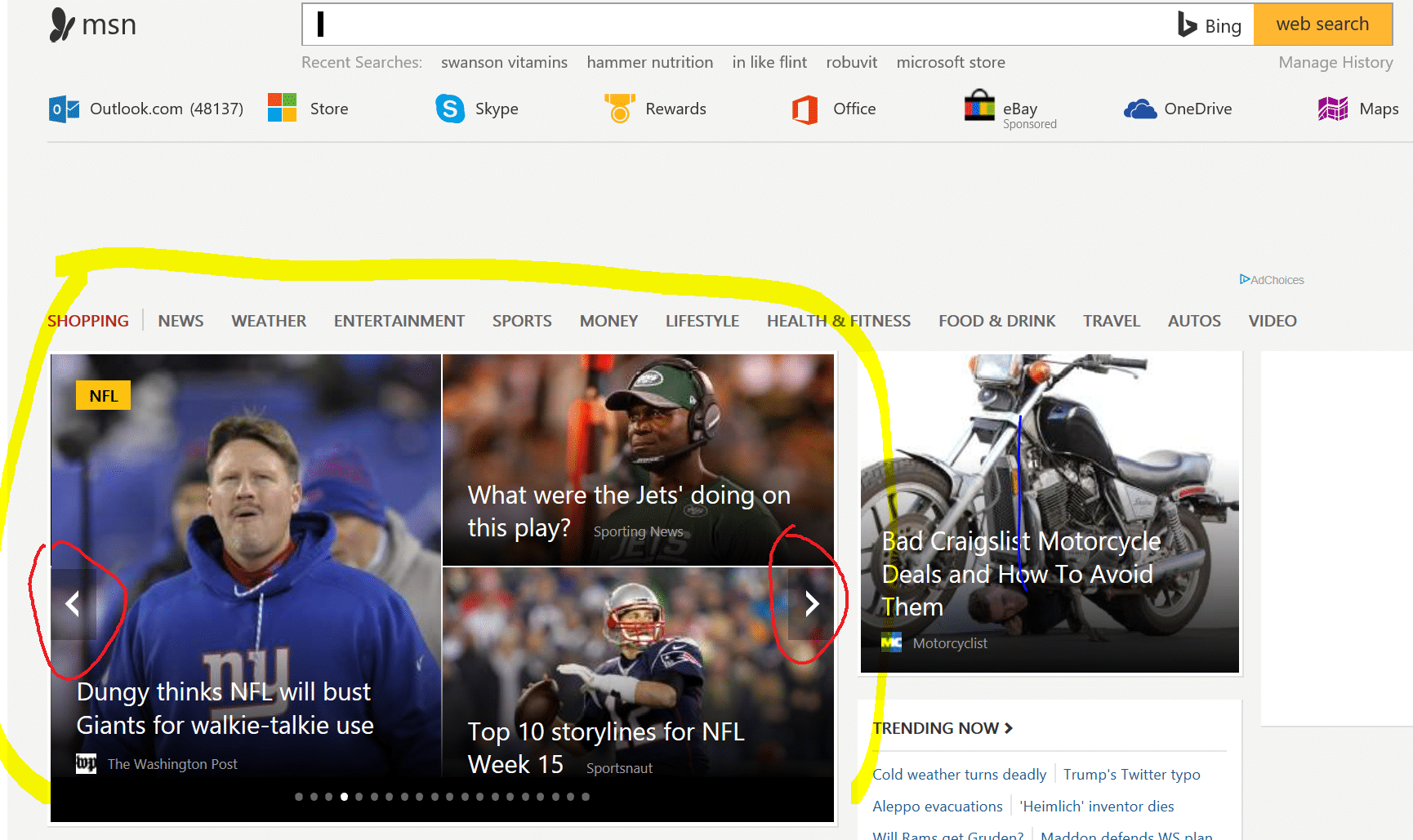
Task: Search again for hammer nutrition
Action: click(x=649, y=62)
